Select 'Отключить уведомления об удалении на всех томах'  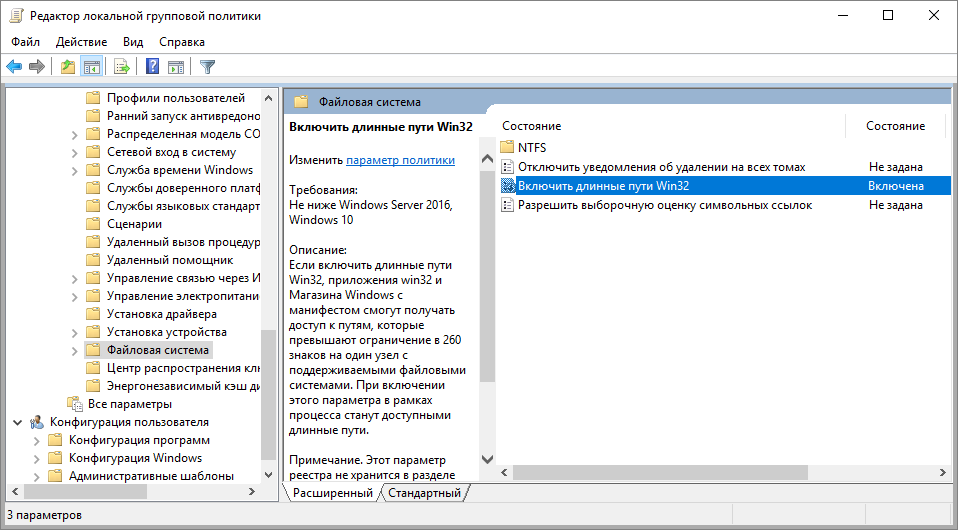pos(662,167)
